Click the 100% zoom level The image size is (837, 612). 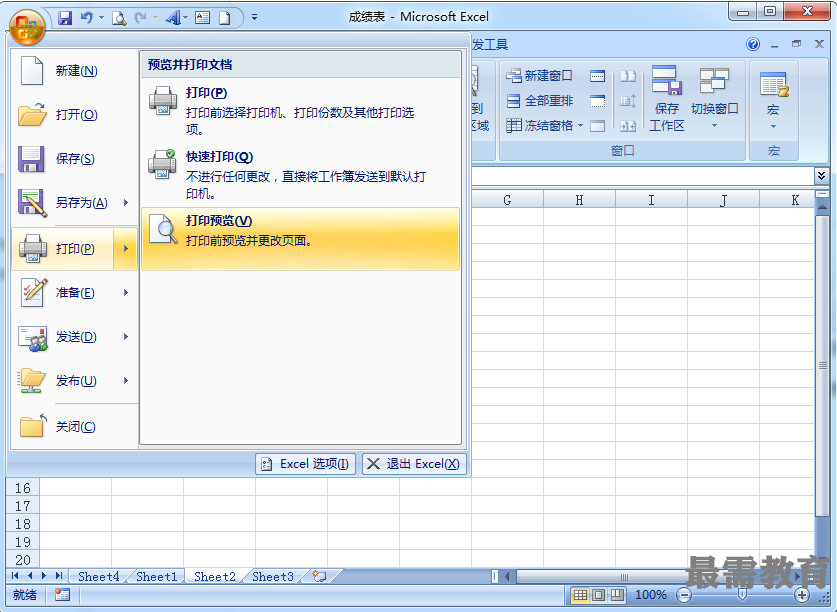(x=651, y=595)
